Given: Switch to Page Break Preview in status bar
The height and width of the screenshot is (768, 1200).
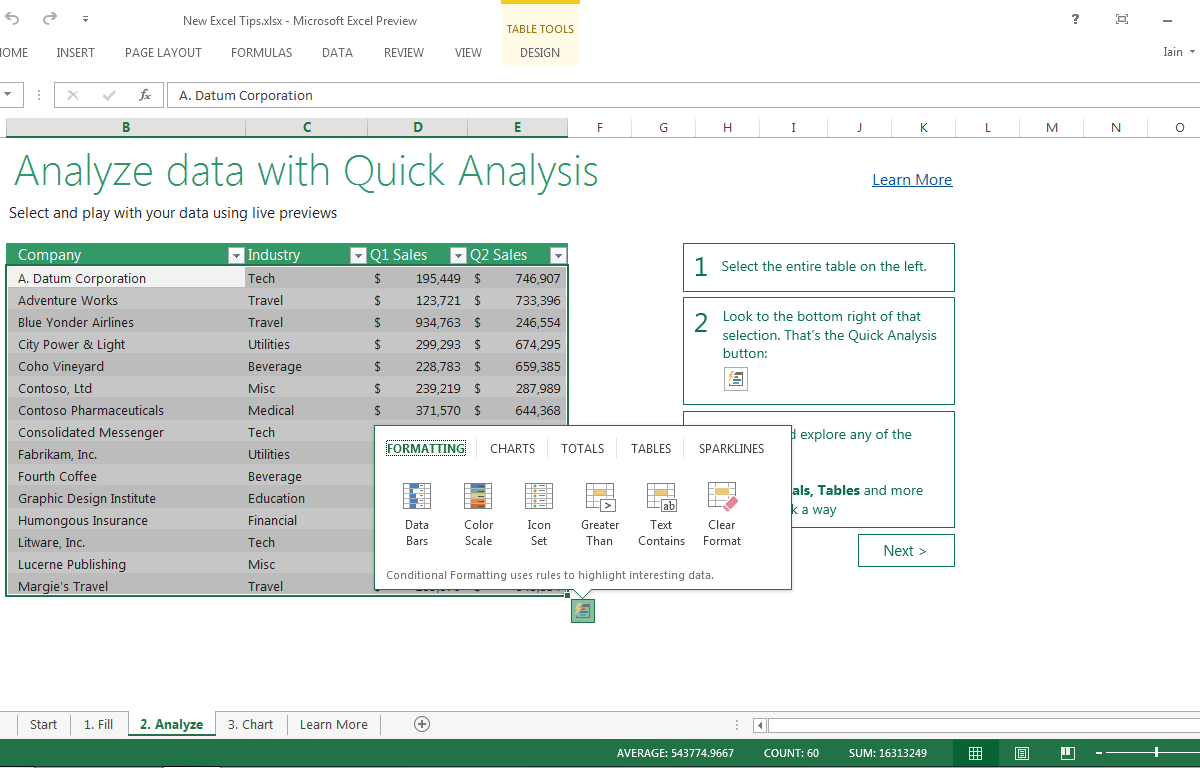Looking at the screenshot, I should pos(1068,753).
